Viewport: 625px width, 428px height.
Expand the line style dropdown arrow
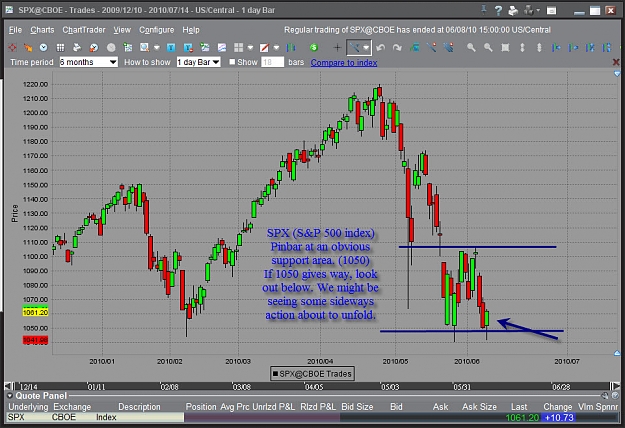click(276, 48)
